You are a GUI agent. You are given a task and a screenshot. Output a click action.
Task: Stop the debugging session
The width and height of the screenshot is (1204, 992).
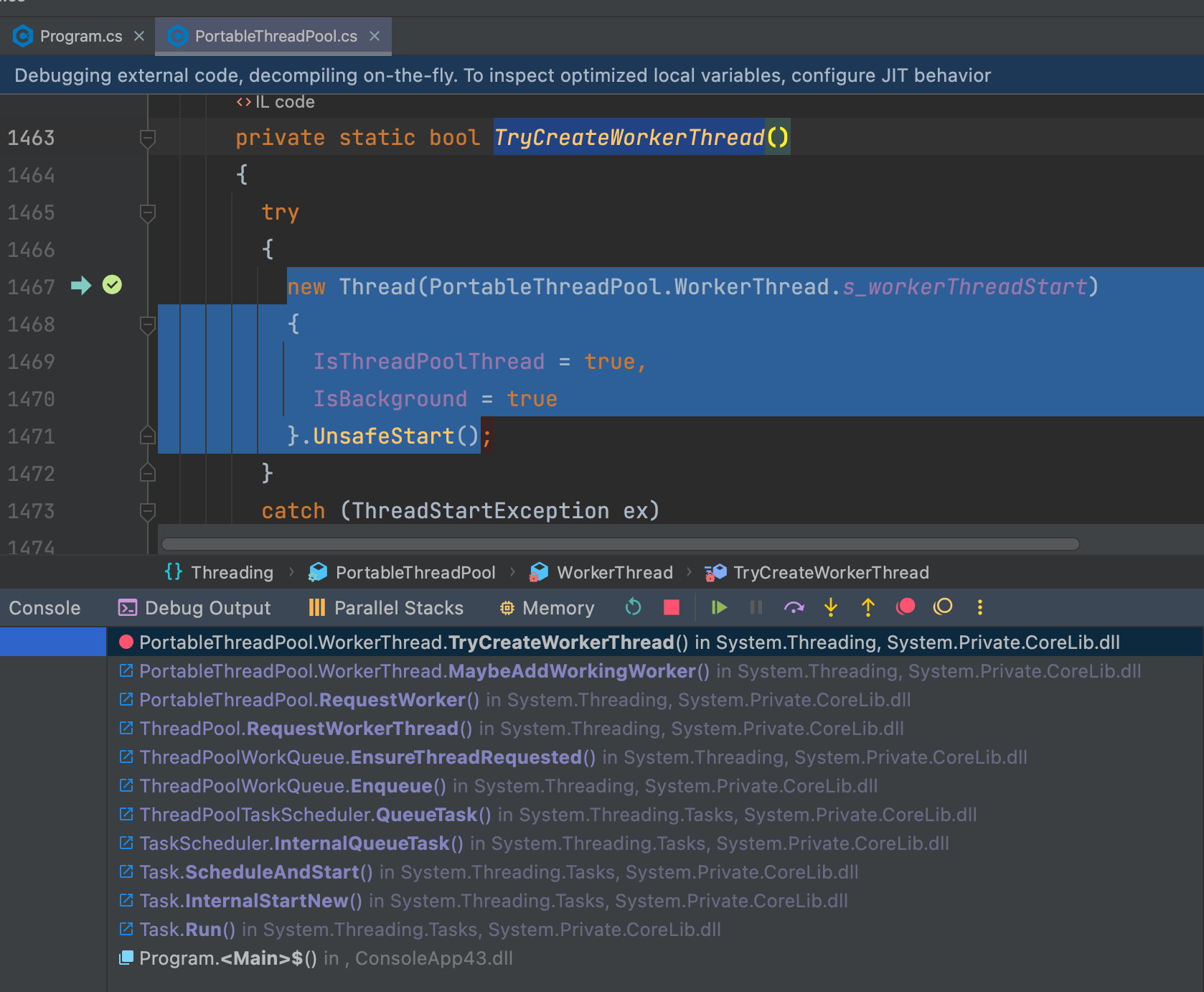(x=672, y=607)
